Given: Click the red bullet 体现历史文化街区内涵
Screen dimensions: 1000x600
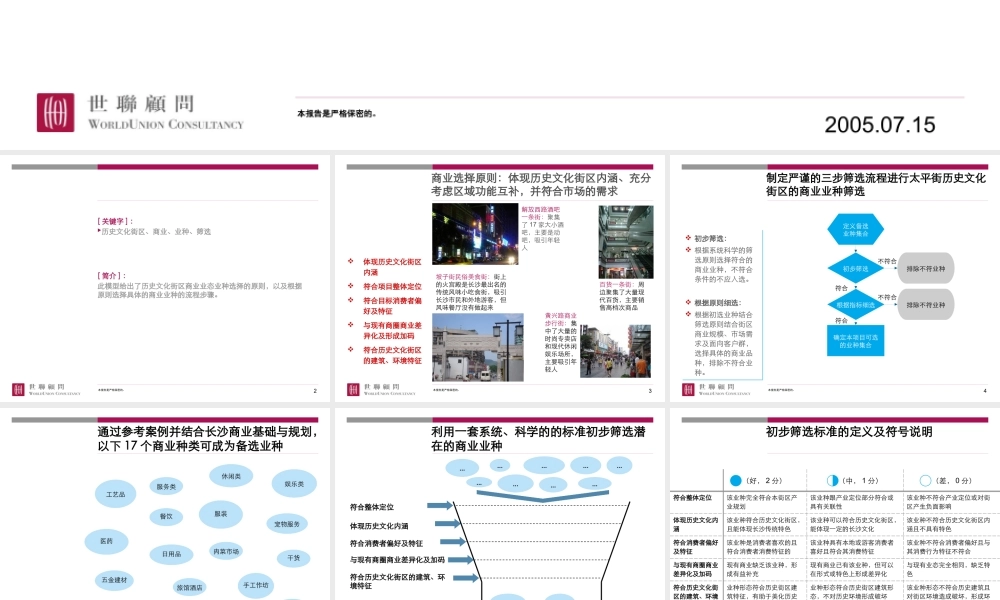Looking at the screenshot, I should 392,267.
